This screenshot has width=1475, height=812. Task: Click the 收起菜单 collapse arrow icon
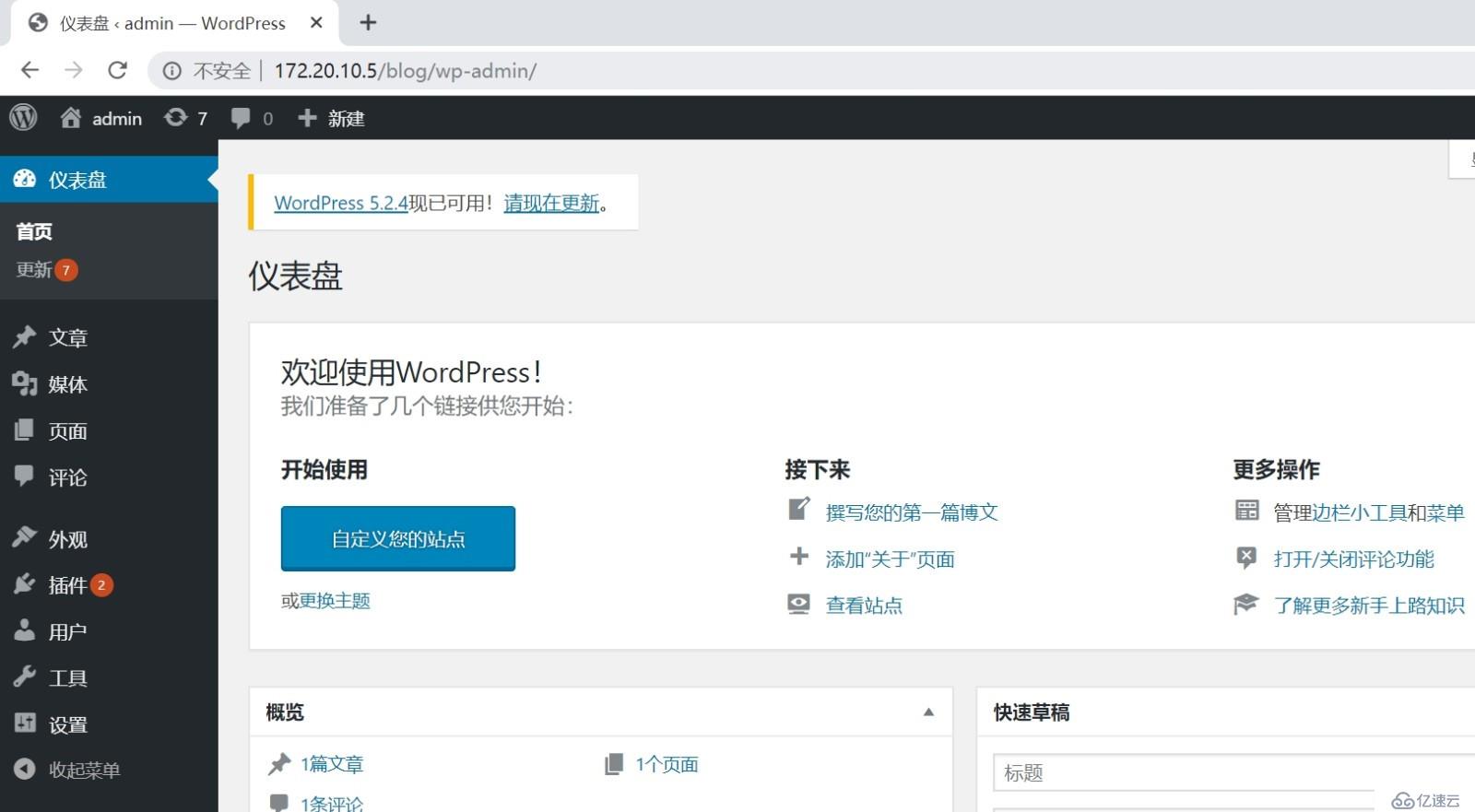coord(25,769)
